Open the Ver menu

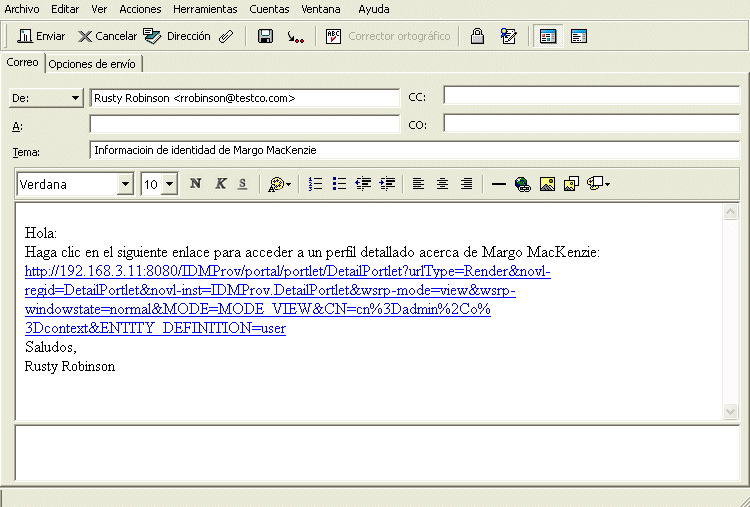[99, 9]
